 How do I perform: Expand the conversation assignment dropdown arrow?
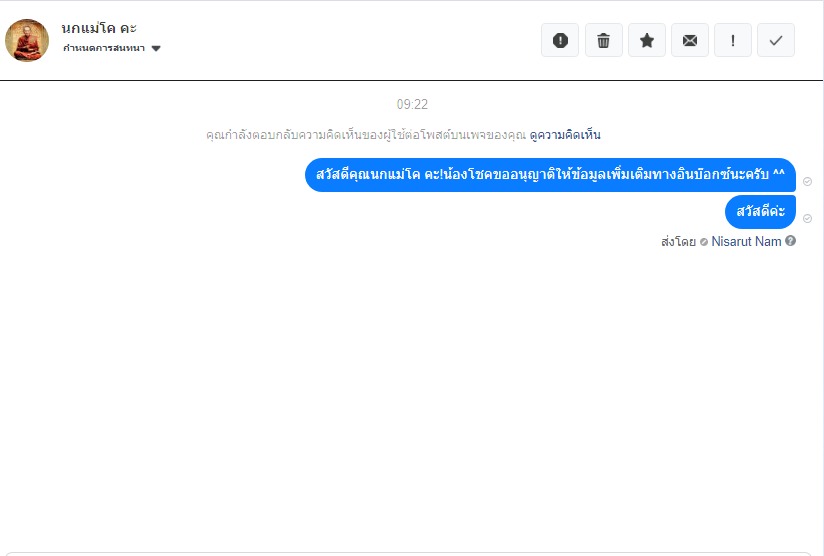(156, 48)
